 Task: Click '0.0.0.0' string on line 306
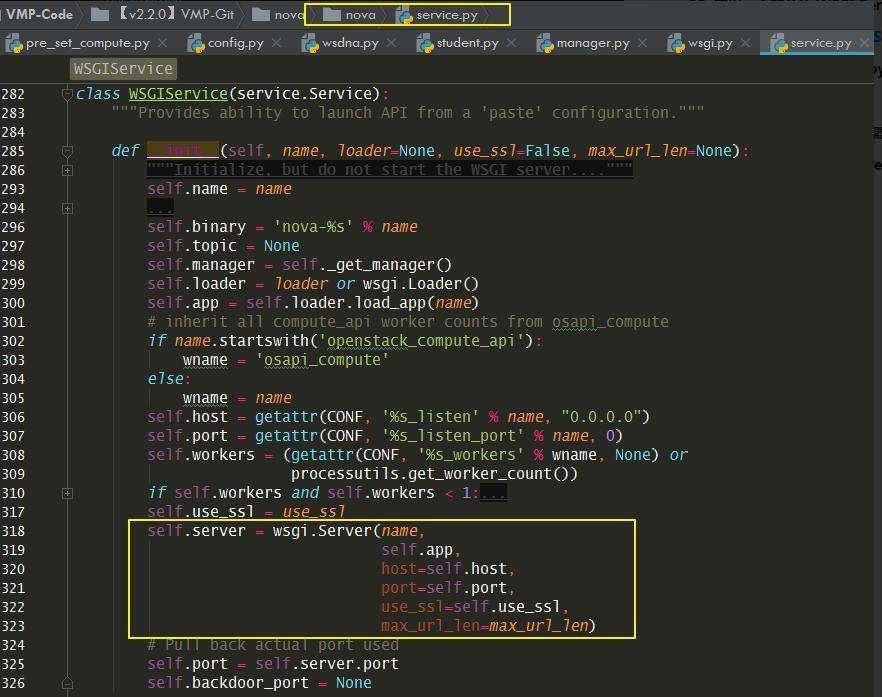pyautogui.click(x=601, y=417)
